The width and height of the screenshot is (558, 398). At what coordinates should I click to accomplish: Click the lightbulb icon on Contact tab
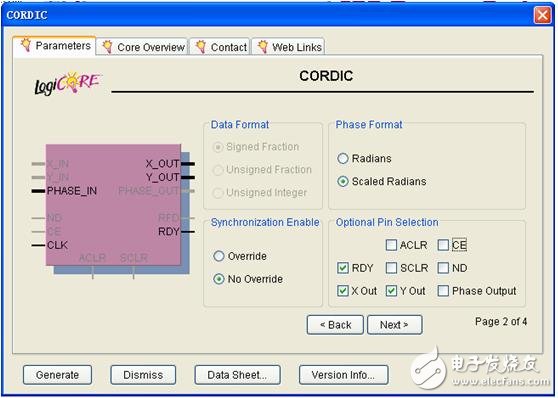coord(201,47)
